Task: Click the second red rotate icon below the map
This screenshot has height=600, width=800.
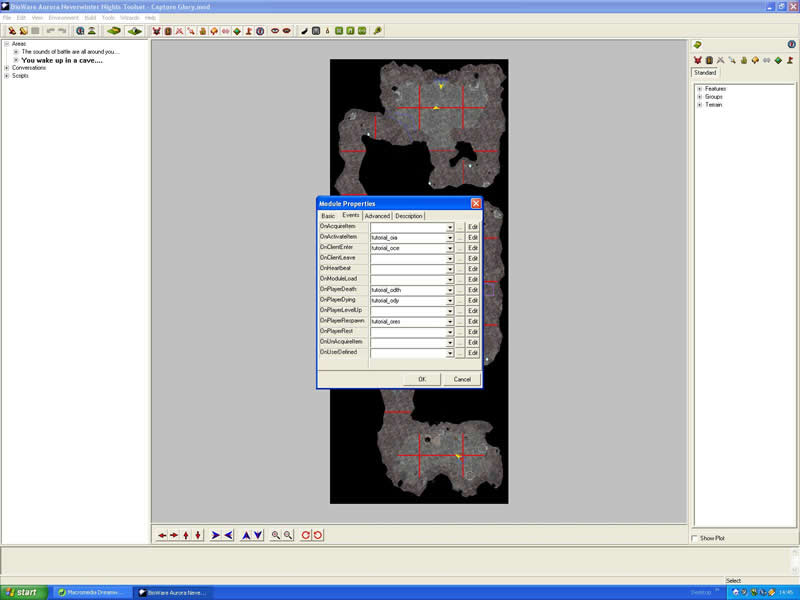Action: tap(318, 535)
